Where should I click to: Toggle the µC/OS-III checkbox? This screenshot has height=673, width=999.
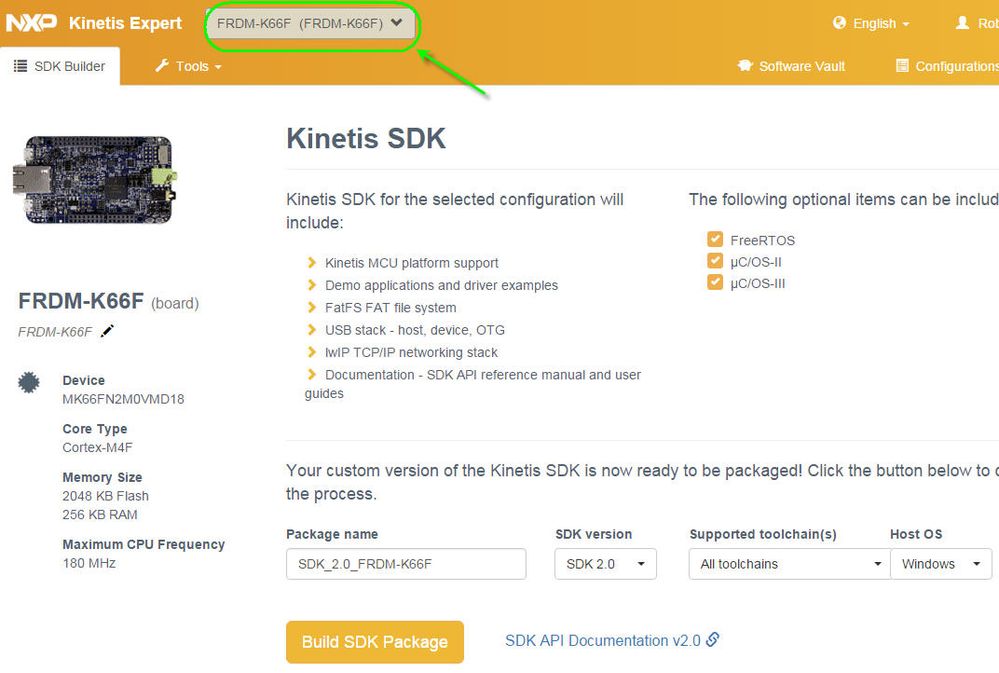(x=715, y=283)
